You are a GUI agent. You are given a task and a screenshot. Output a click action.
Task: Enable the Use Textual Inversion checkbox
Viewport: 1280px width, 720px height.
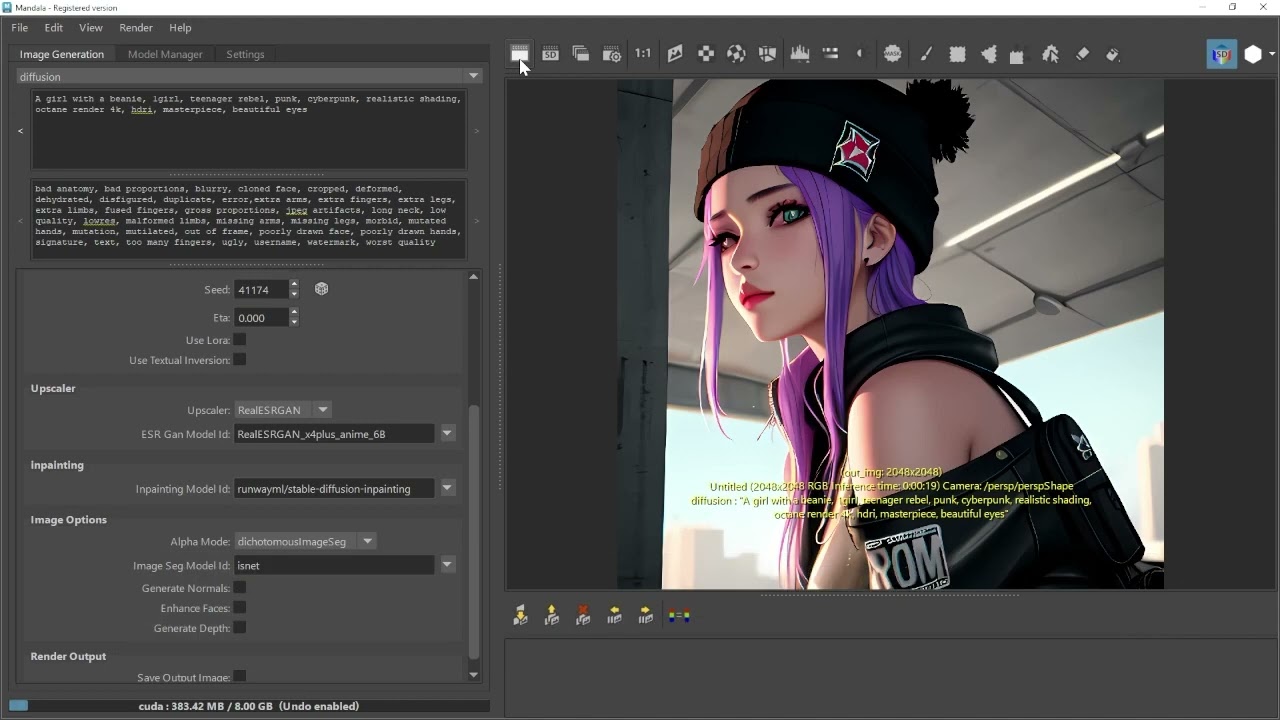pyautogui.click(x=240, y=360)
